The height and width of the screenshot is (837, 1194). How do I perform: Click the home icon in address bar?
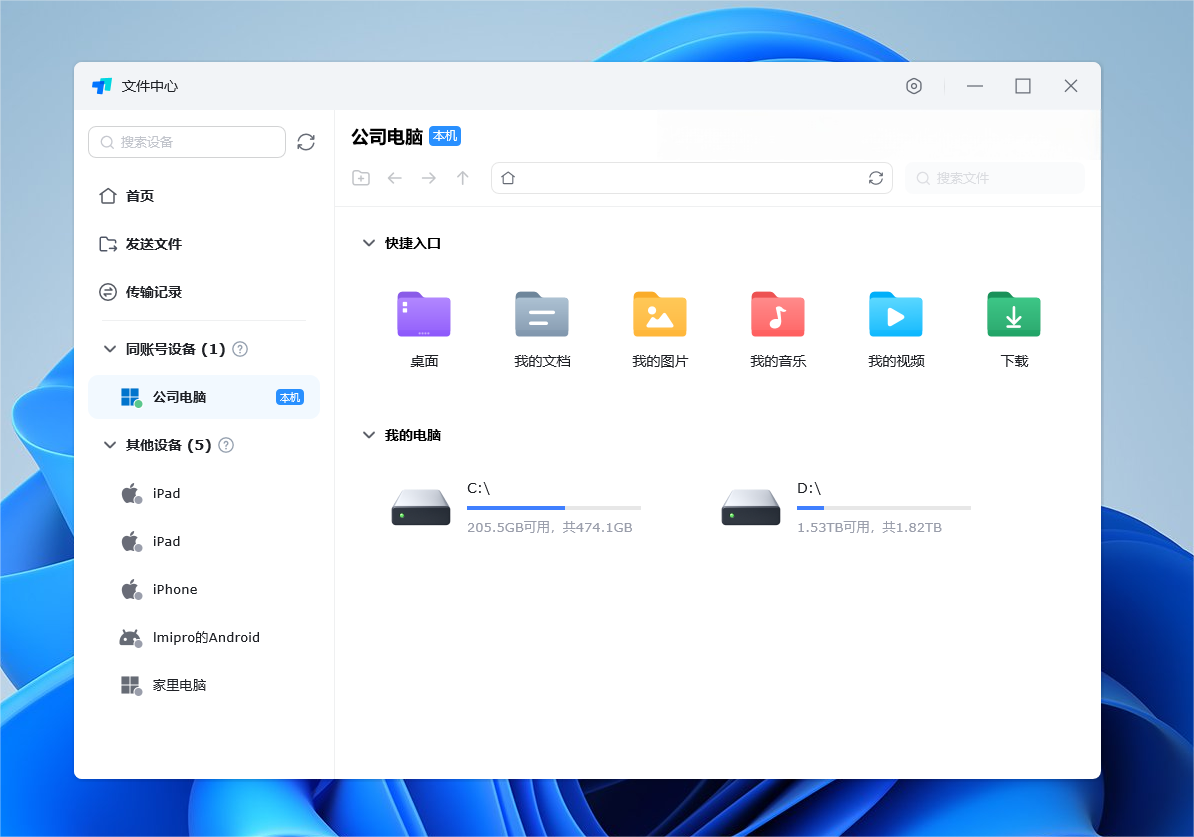(x=508, y=178)
